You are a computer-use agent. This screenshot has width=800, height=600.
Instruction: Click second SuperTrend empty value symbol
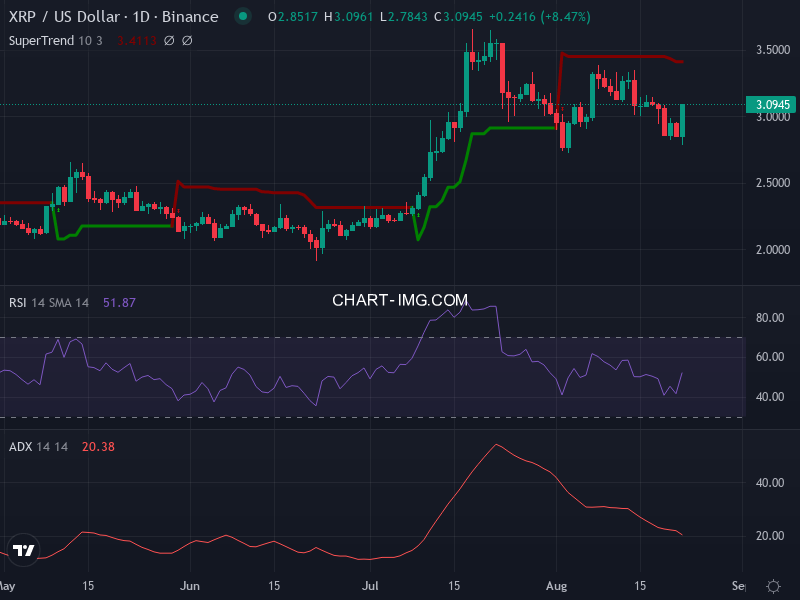pos(187,41)
